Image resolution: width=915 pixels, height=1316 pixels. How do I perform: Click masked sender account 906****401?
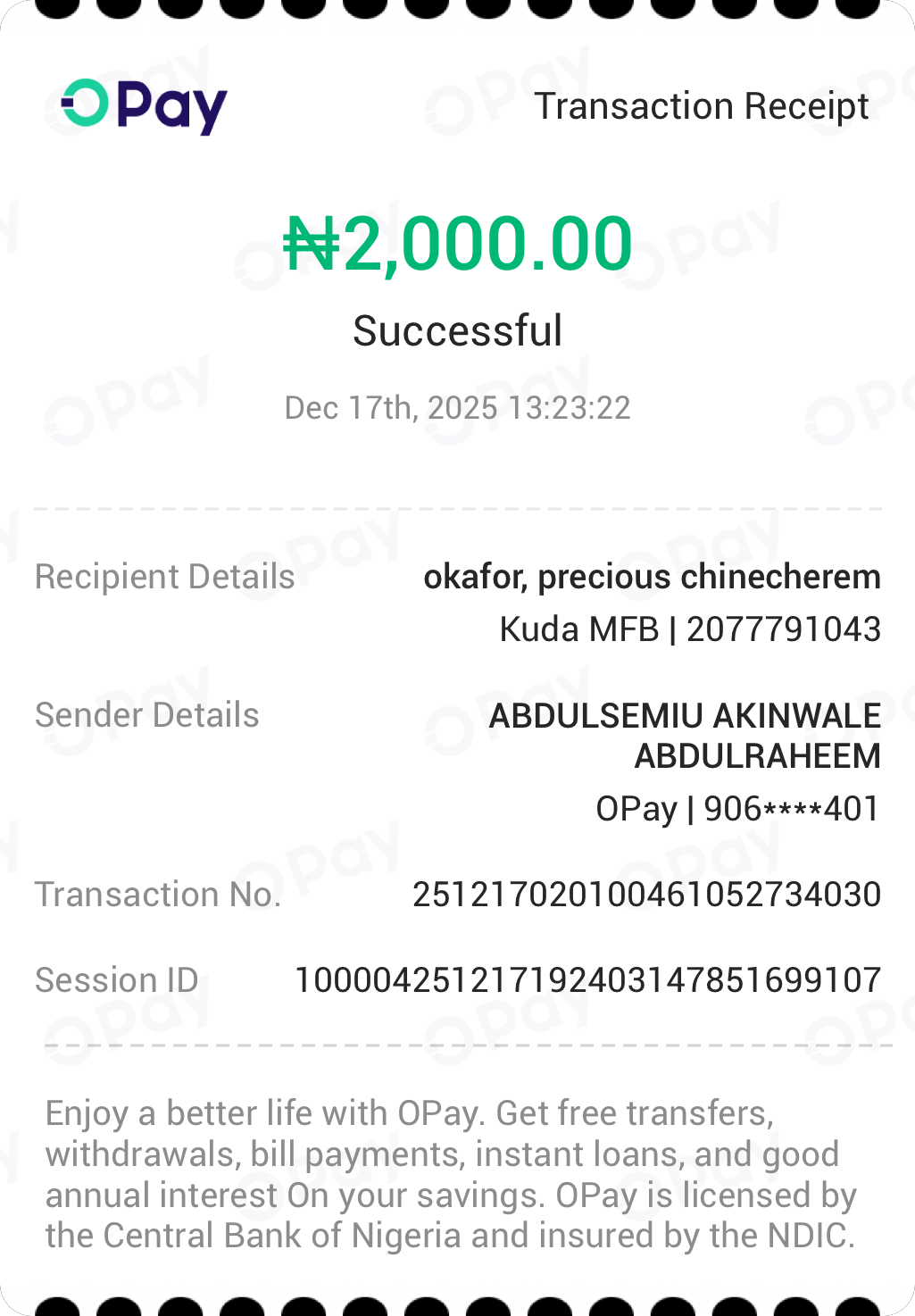coord(792,809)
